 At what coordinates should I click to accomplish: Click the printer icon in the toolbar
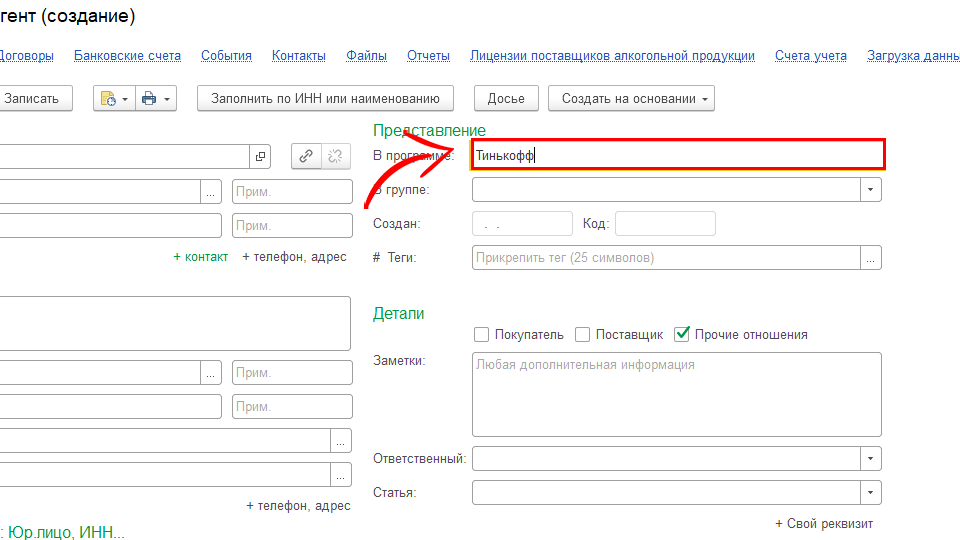[149, 98]
